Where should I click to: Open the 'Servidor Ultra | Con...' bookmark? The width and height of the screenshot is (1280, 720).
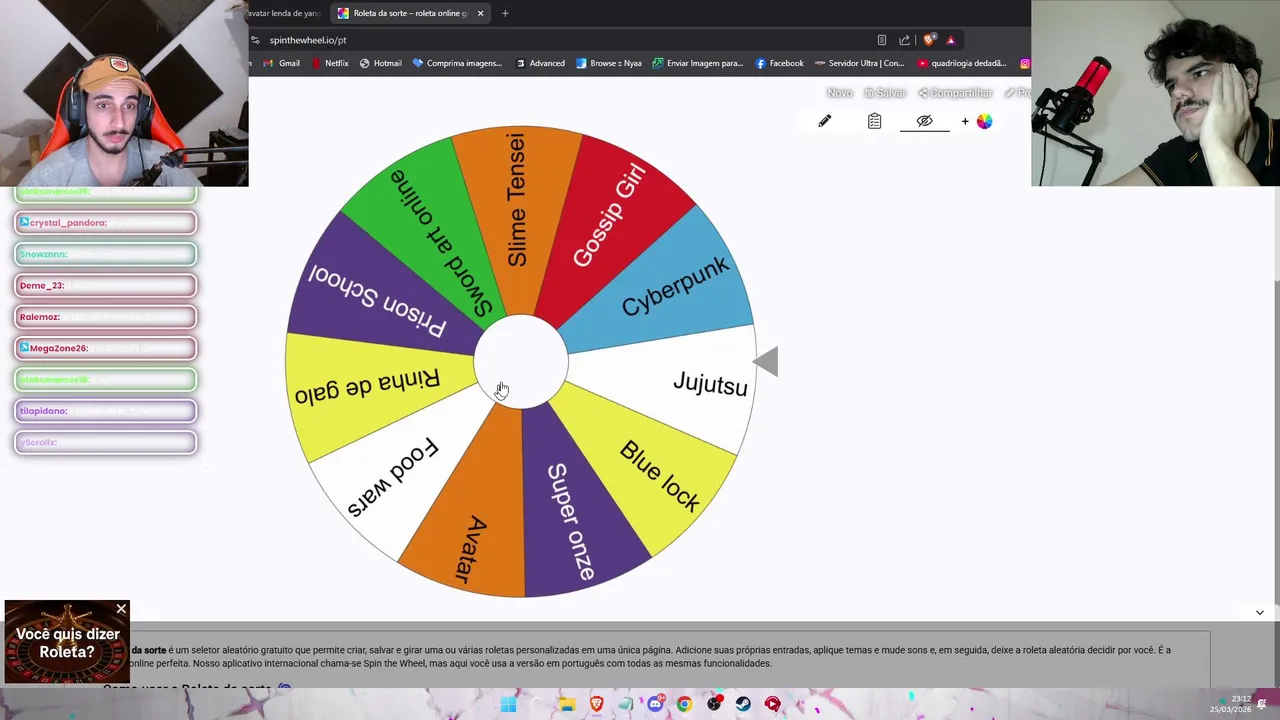point(859,63)
